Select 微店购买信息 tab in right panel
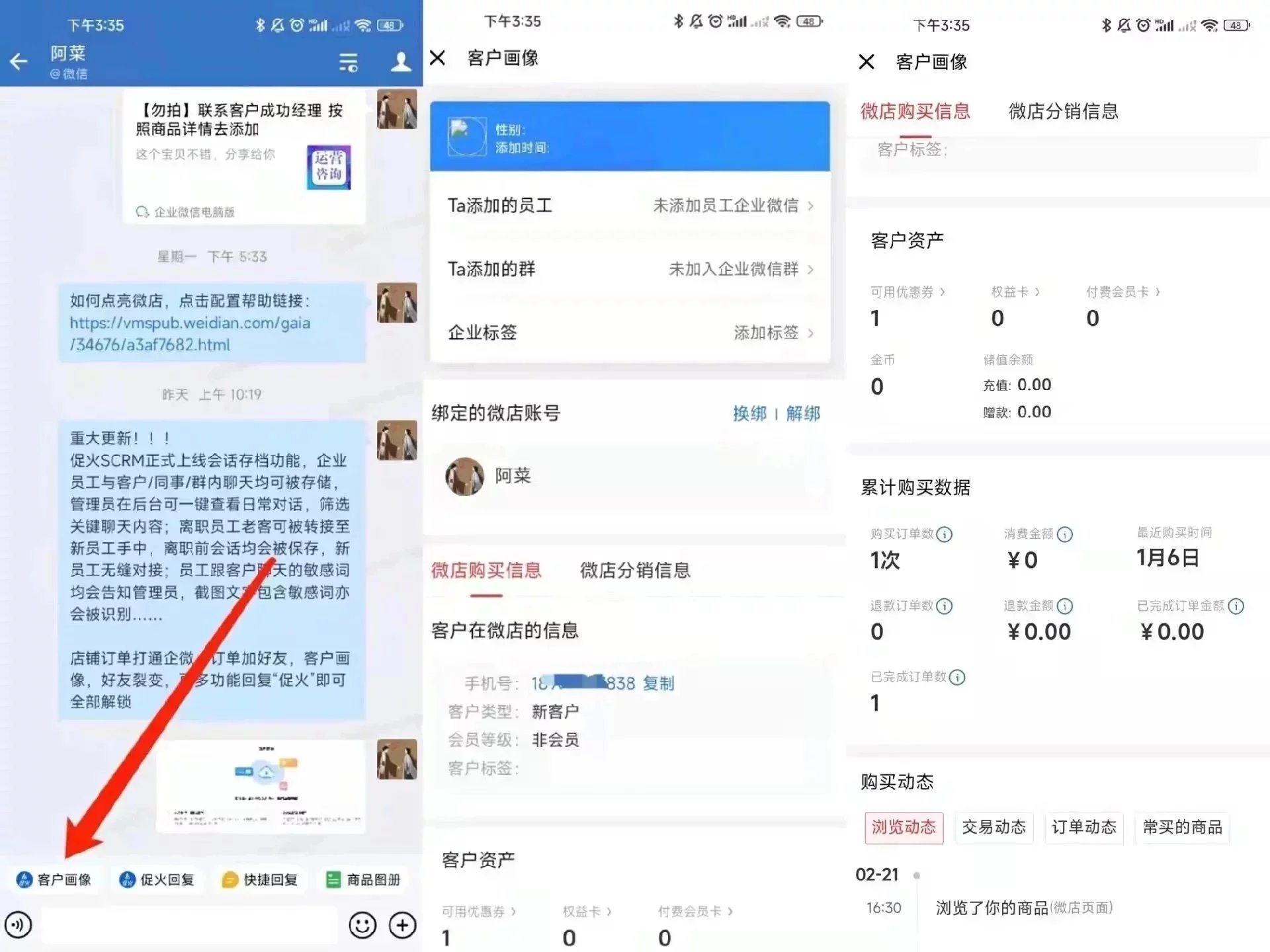Viewport: 1270px width, 952px height. click(915, 111)
